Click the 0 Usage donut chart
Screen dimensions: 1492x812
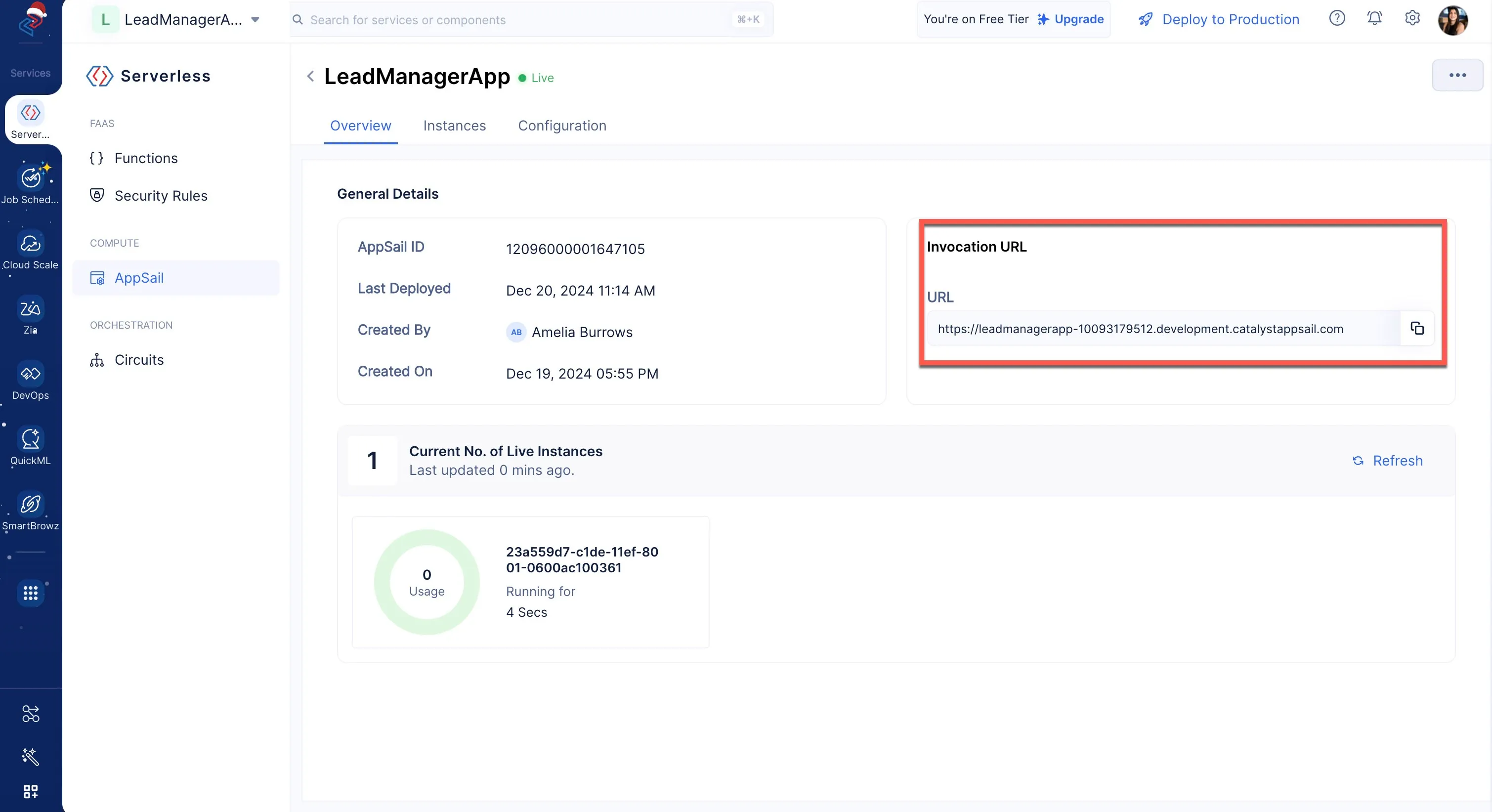click(x=427, y=582)
